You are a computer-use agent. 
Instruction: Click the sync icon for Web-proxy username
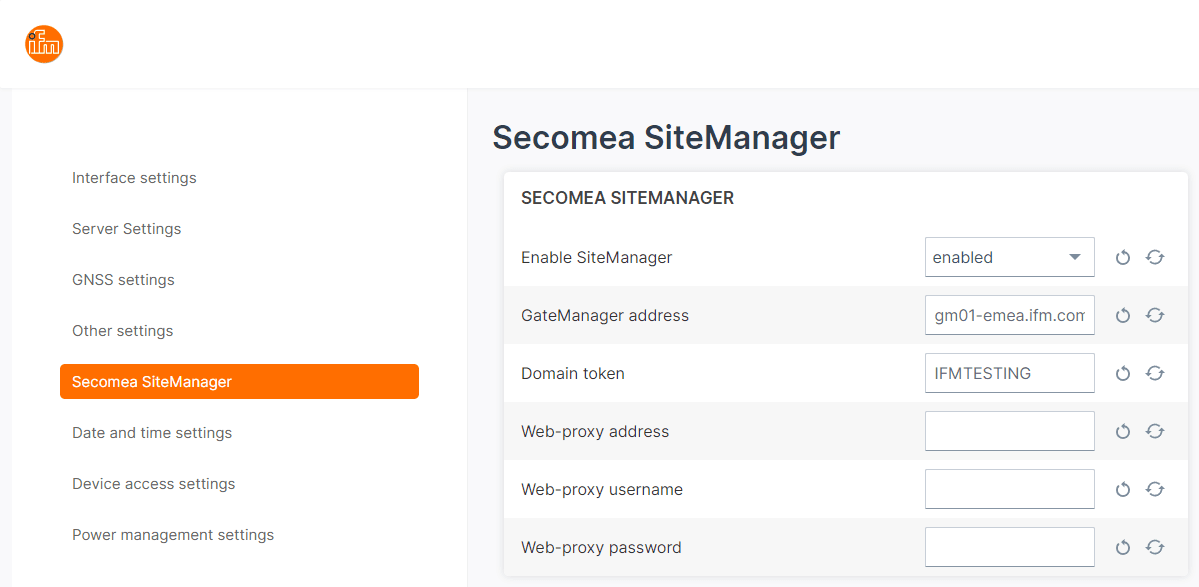1155,490
